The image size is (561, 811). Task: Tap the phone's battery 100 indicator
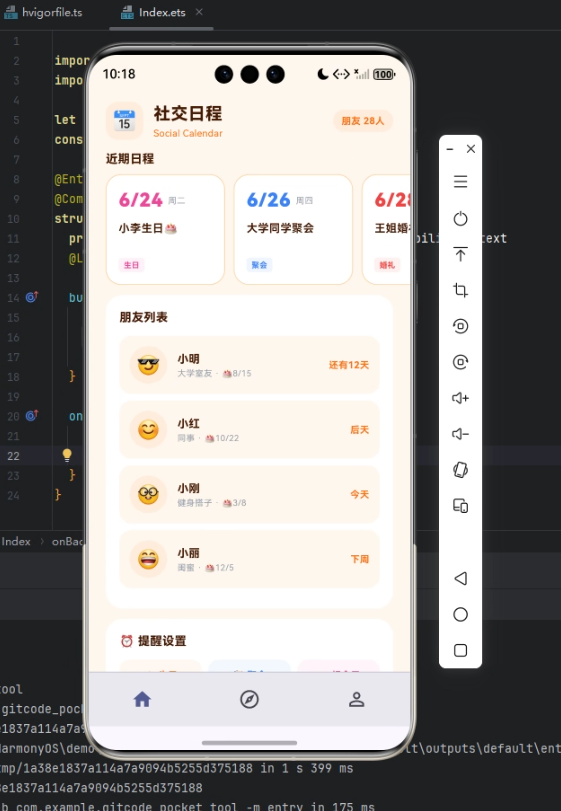tap(384, 74)
